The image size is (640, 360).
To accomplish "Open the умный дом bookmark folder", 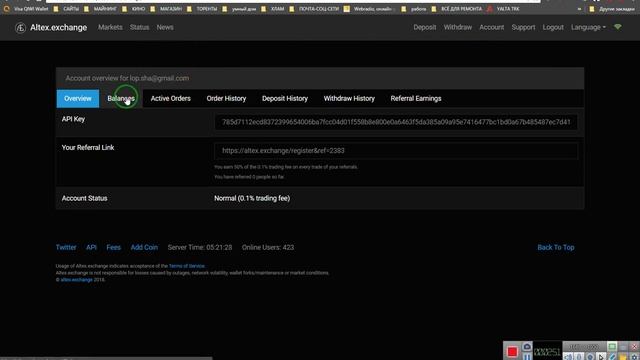I will pos(240,9).
